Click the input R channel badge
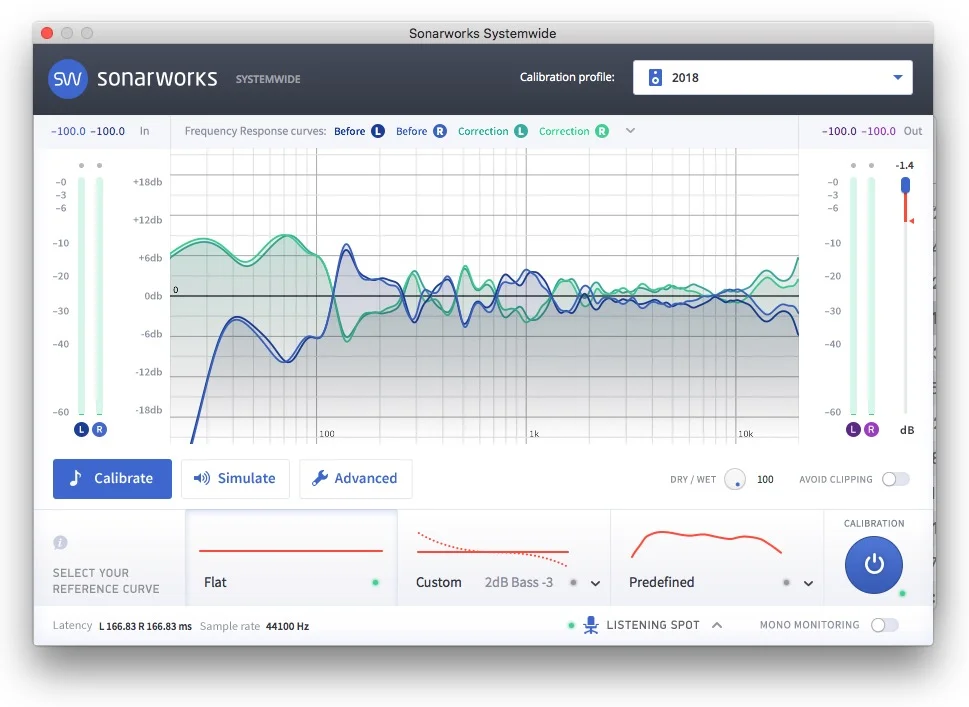This screenshot has width=969, height=707. point(99,429)
